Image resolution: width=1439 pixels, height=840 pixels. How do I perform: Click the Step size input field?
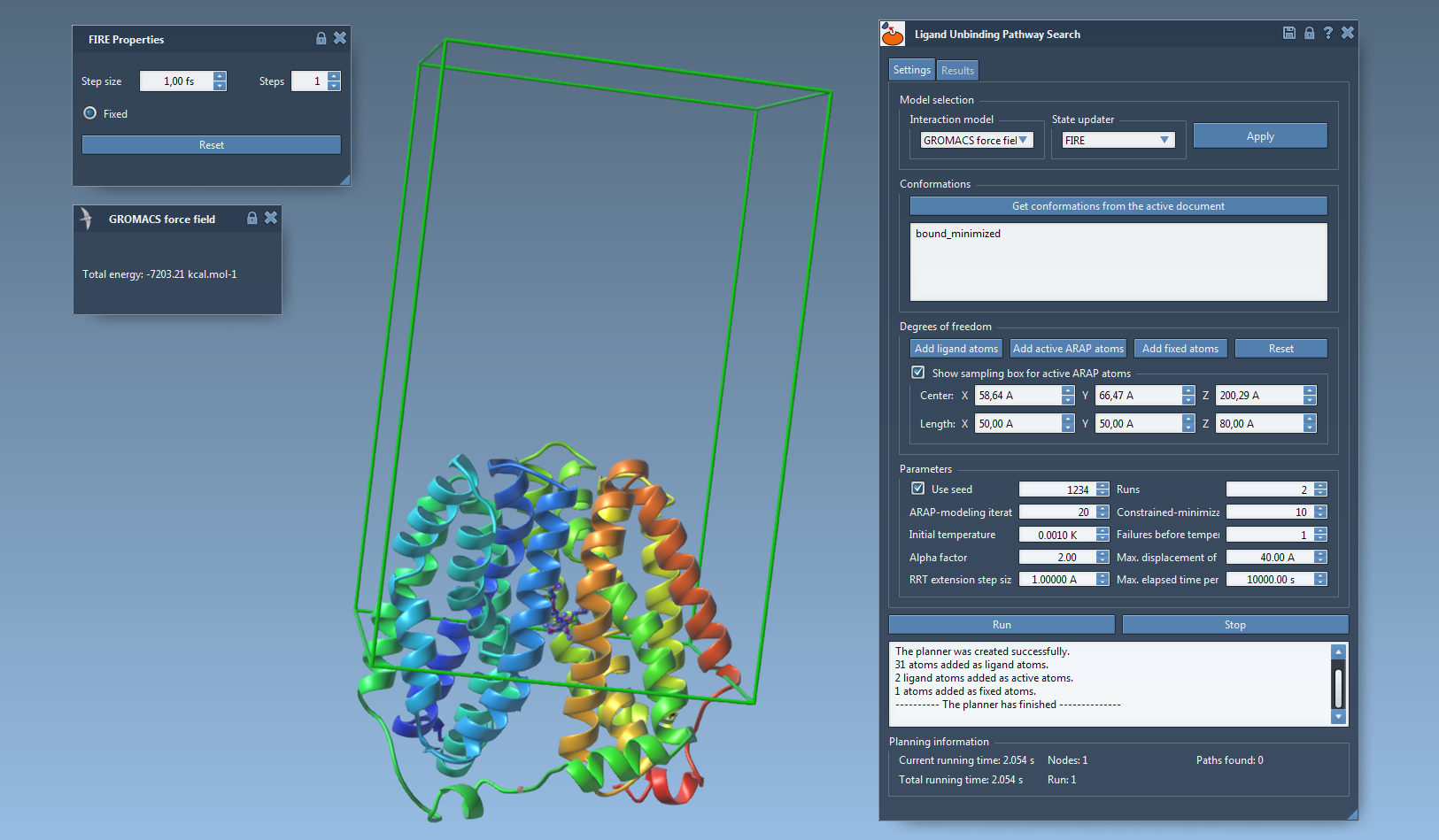click(x=177, y=81)
